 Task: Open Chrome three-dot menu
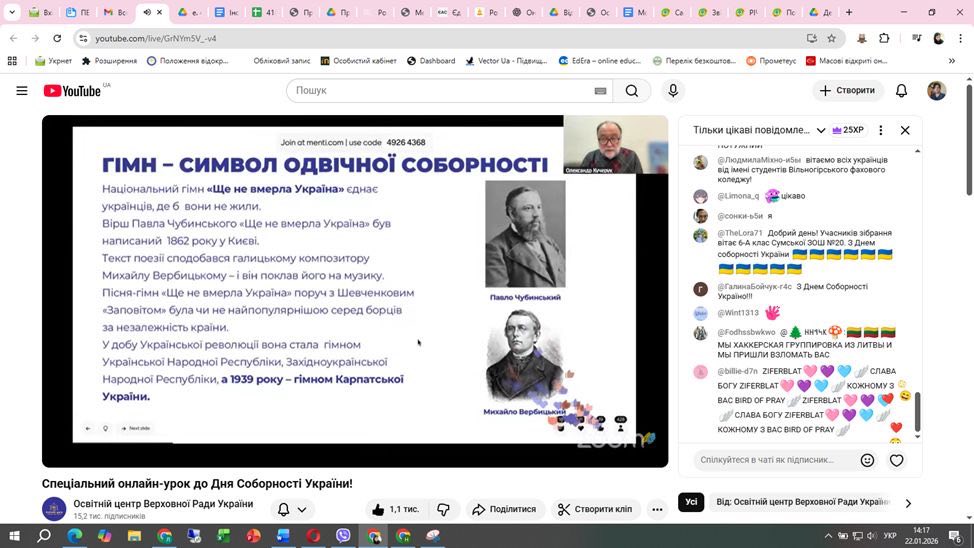[x=960, y=39]
